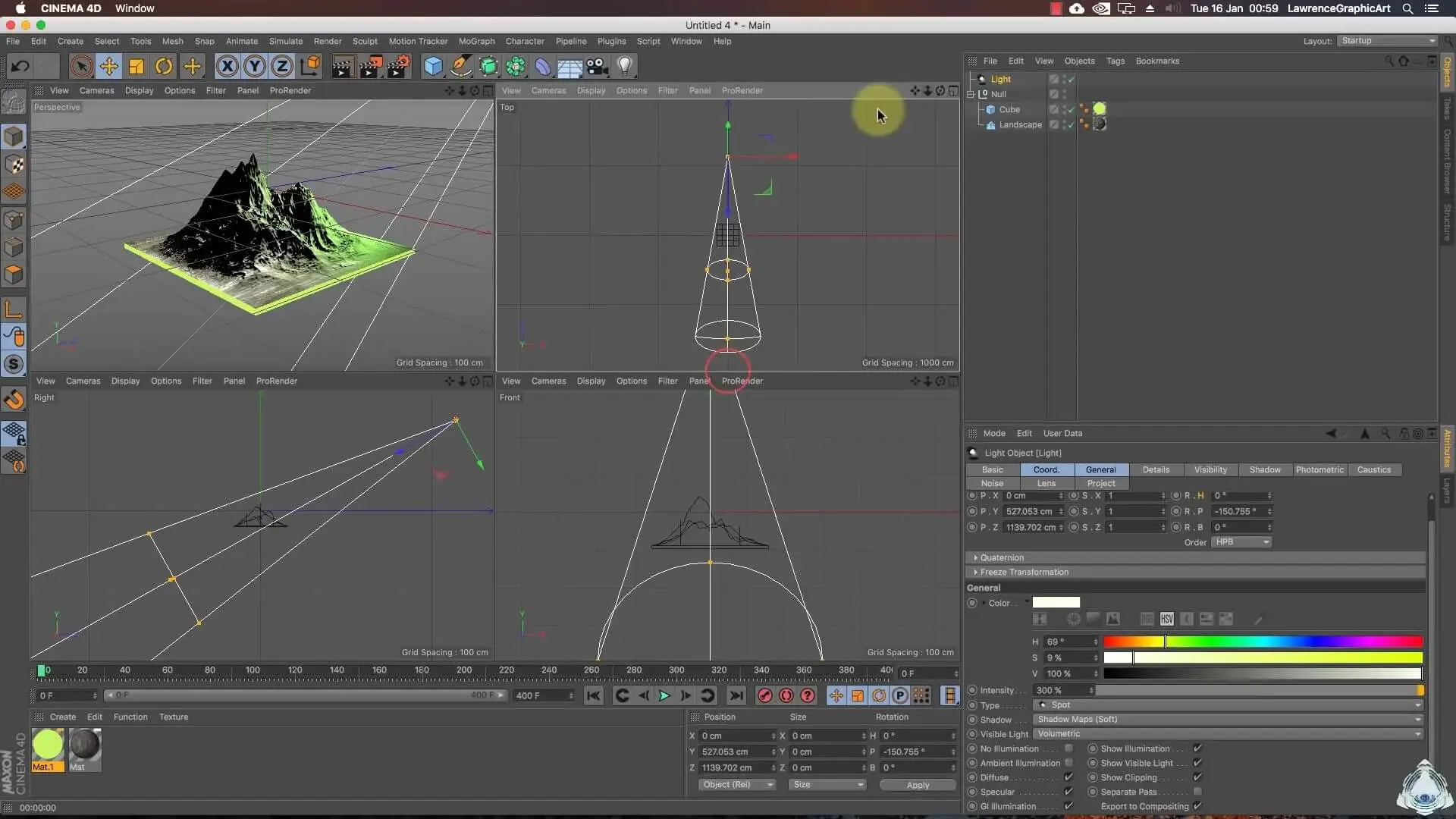
Task: Toggle the Z axis lock
Action: pos(282,66)
